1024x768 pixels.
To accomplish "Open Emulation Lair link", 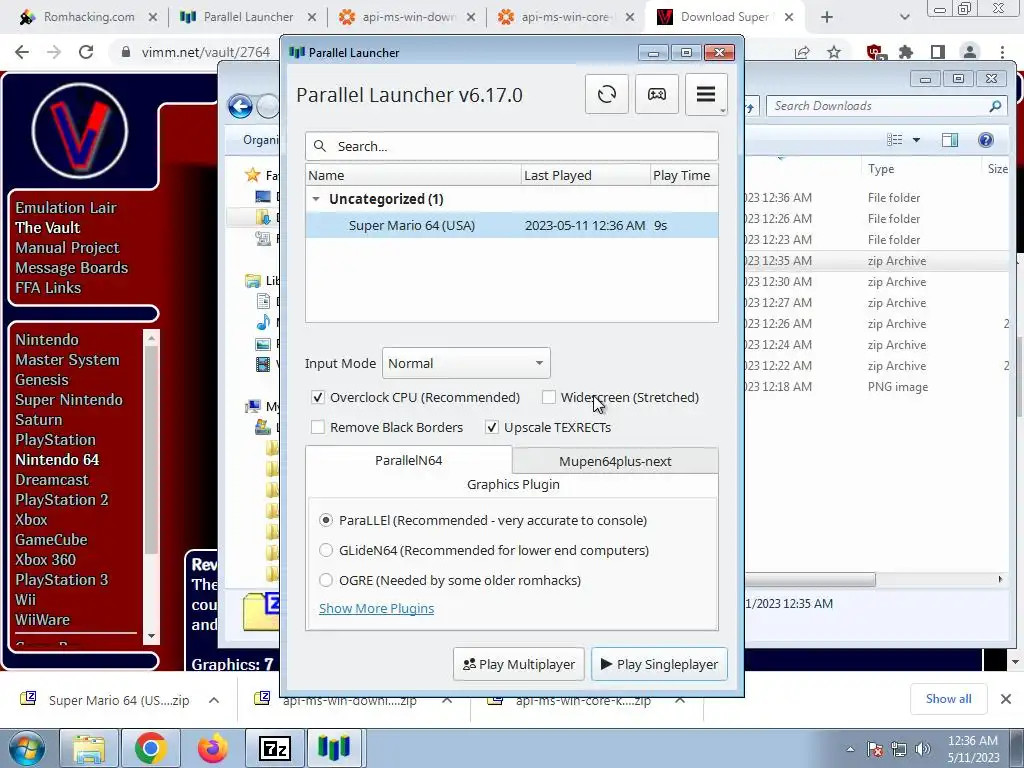I will point(66,208).
